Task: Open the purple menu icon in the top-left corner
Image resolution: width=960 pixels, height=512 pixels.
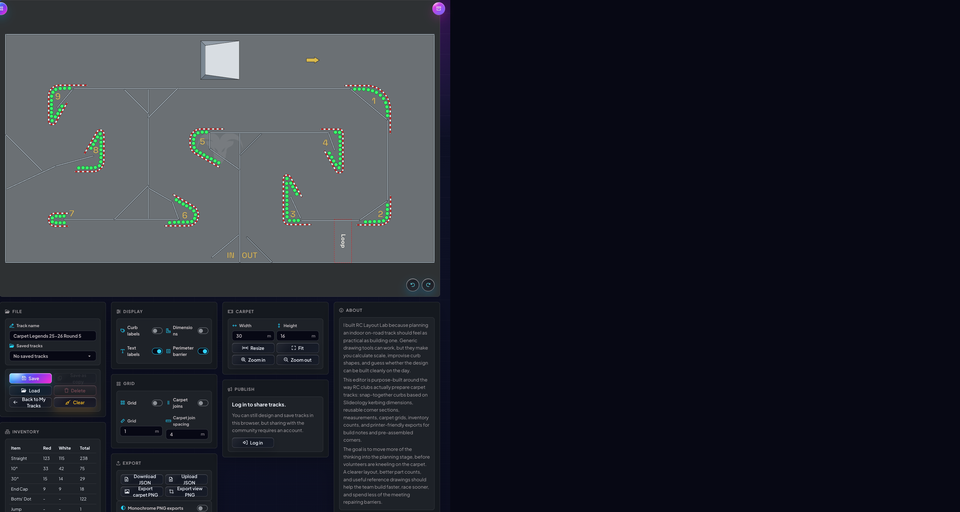Action: 2,9
